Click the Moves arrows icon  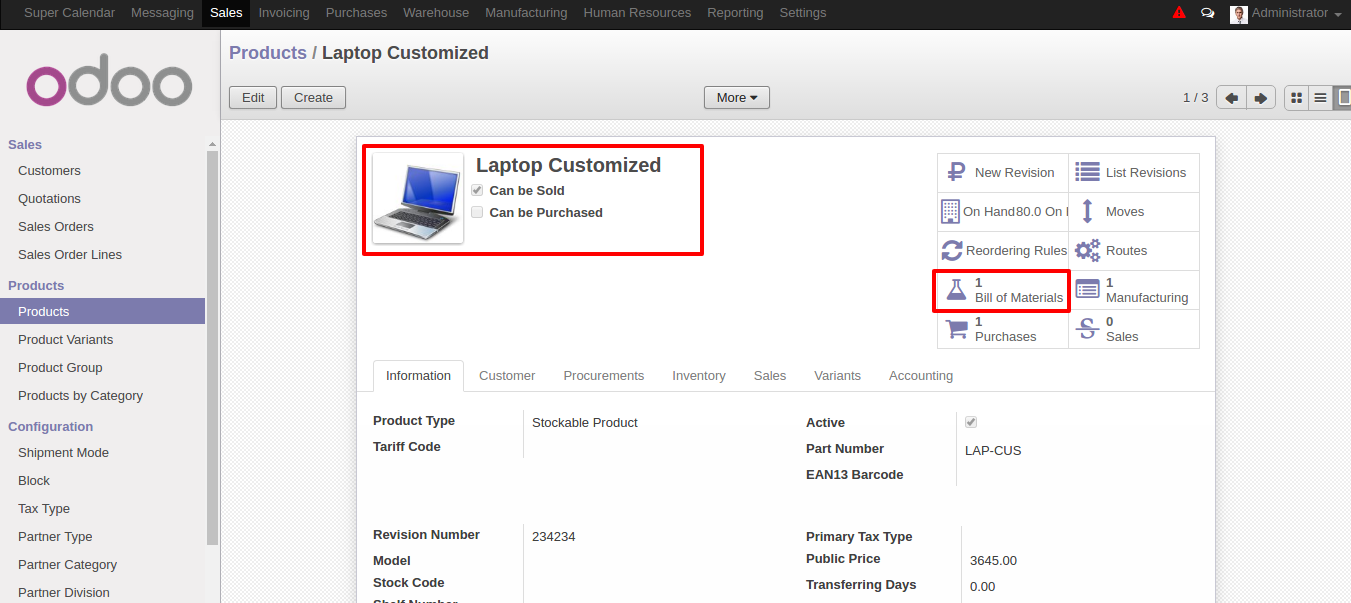[x=1087, y=211]
